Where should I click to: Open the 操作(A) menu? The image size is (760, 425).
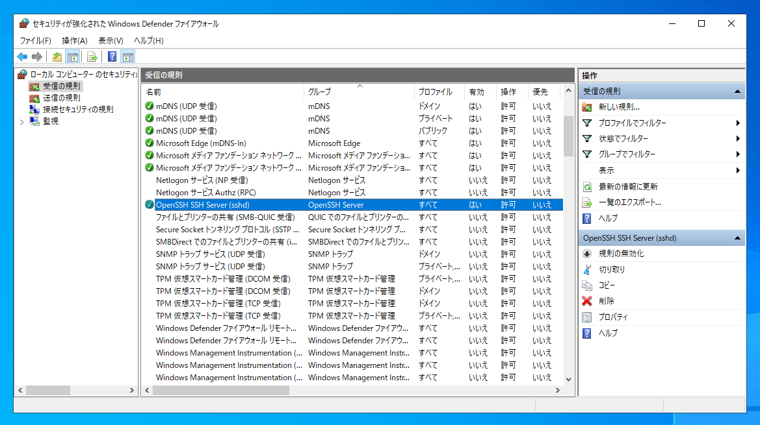[75, 41]
